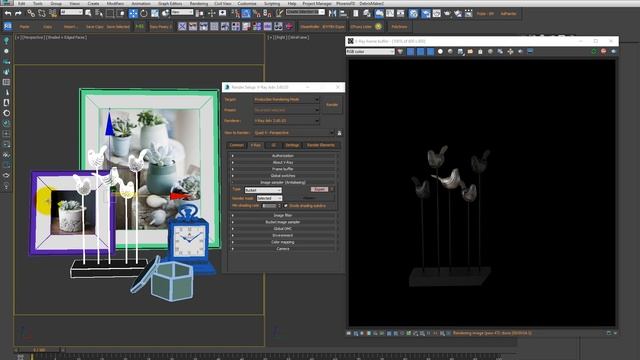This screenshot has height=360, width=640.
Task: Toggle red channel in V-Ray frame buffer
Action: tap(410, 51)
